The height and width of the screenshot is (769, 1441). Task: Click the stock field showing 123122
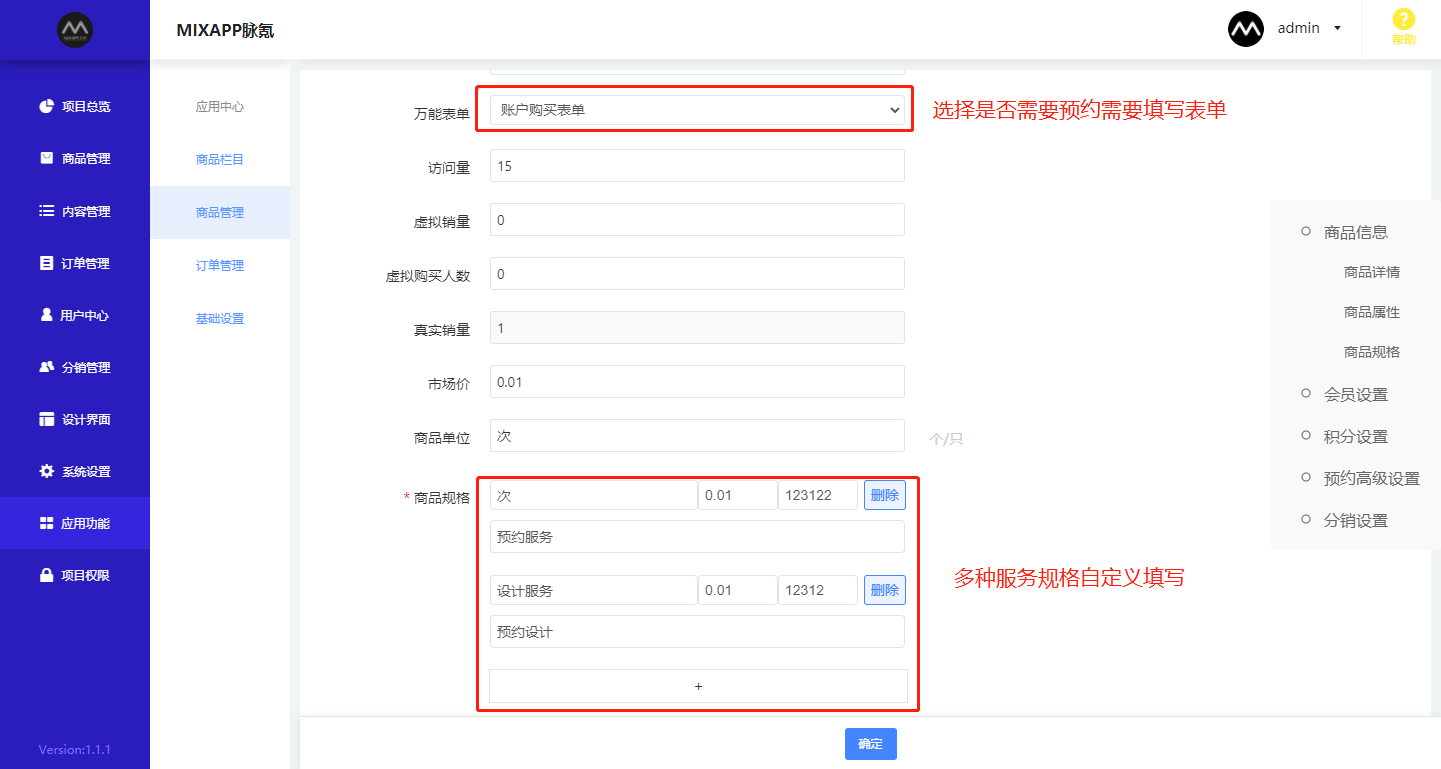coord(818,495)
